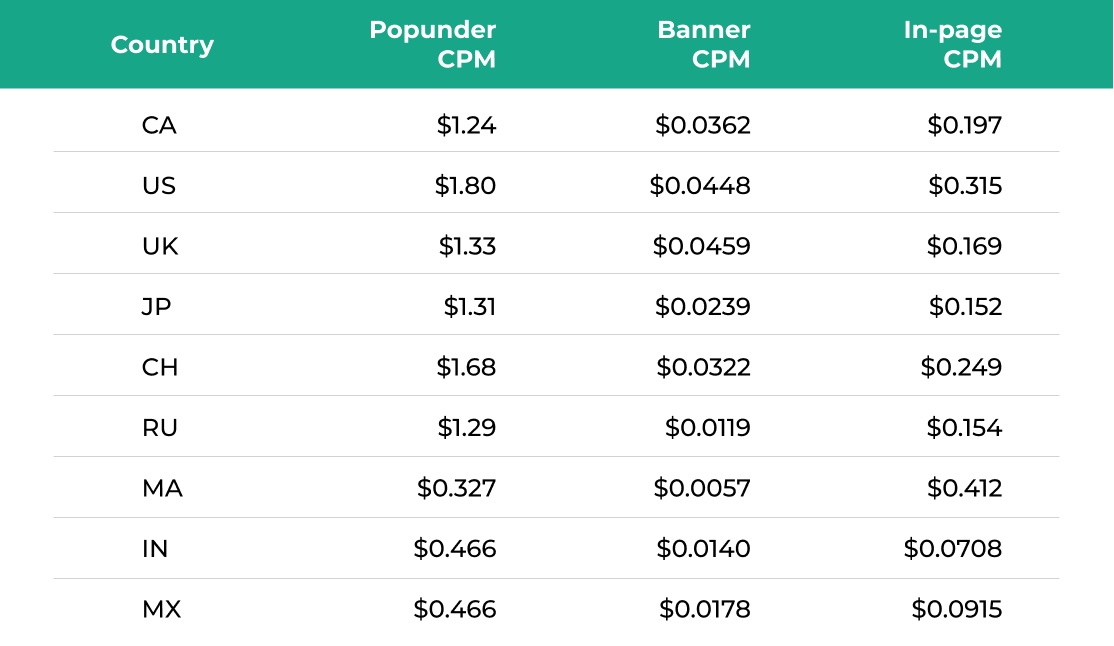Image resolution: width=1114 pixels, height=646 pixels.
Task: Click the Country column header
Action: coord(162,45)
